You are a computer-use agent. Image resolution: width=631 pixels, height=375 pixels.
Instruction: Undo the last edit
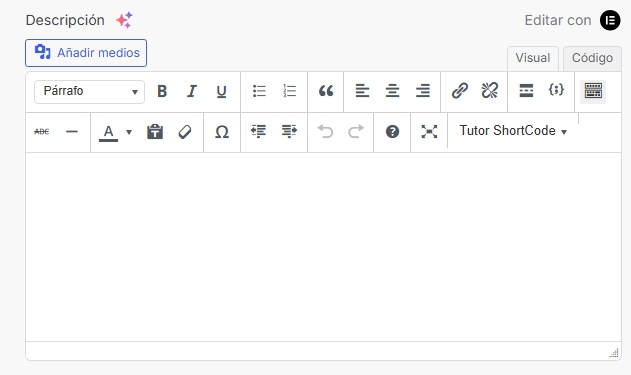325,132
